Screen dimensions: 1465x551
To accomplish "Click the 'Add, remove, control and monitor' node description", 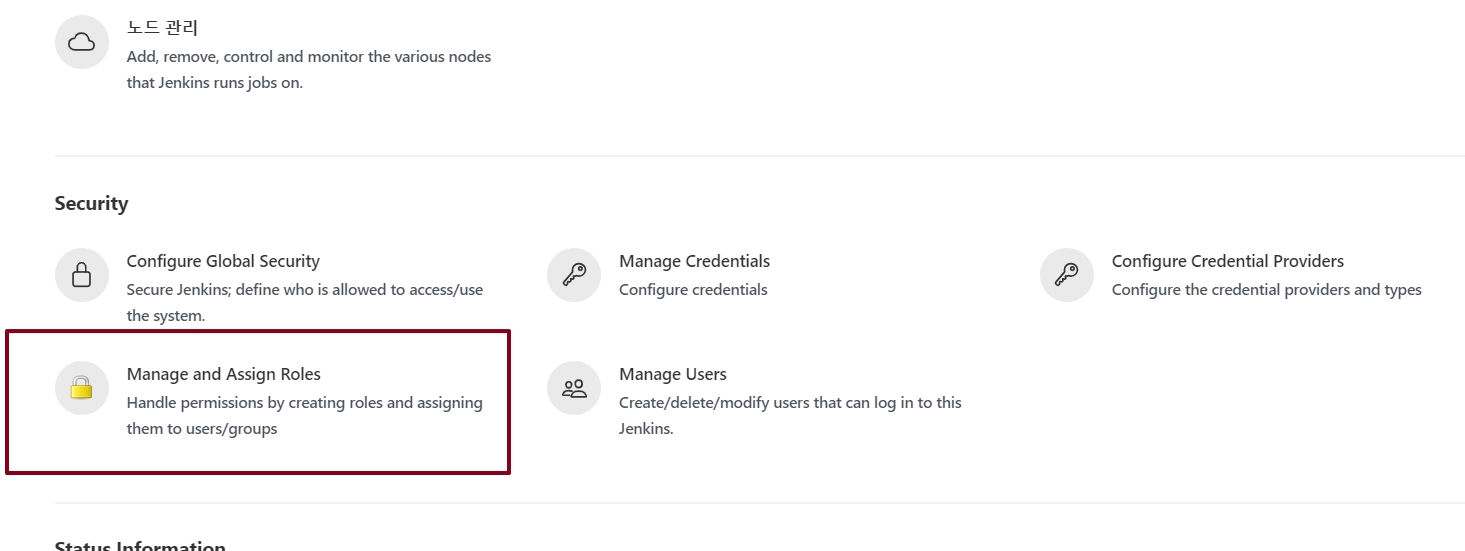I will (309, 70).
